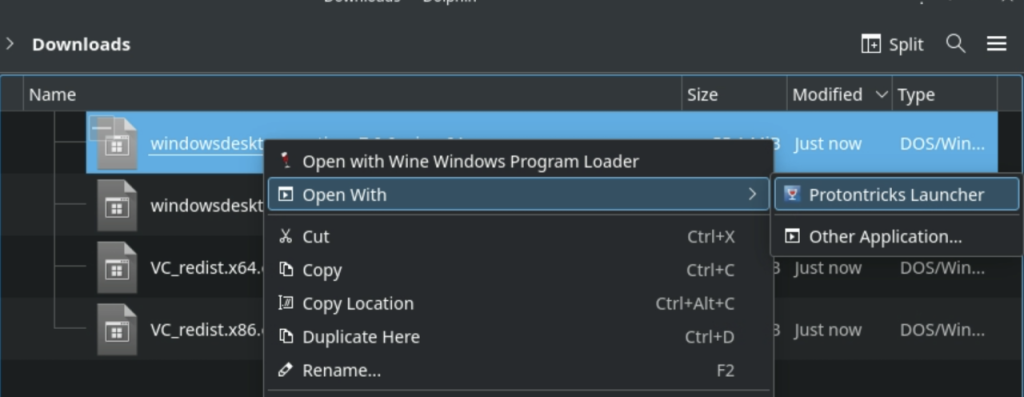Toggle sort order arrow on Modified column
This screenshot has width=1024, height=397.
click(x=881, y=95)
